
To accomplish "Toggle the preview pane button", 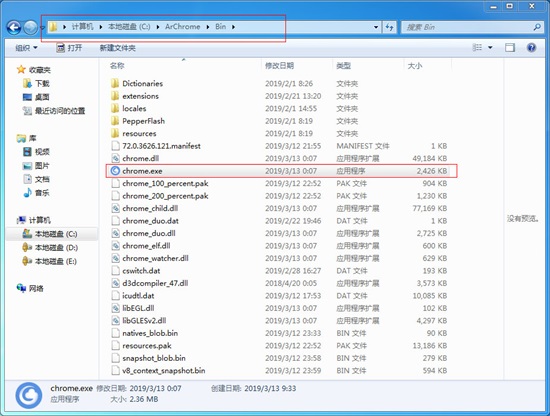I will (510, 47).
